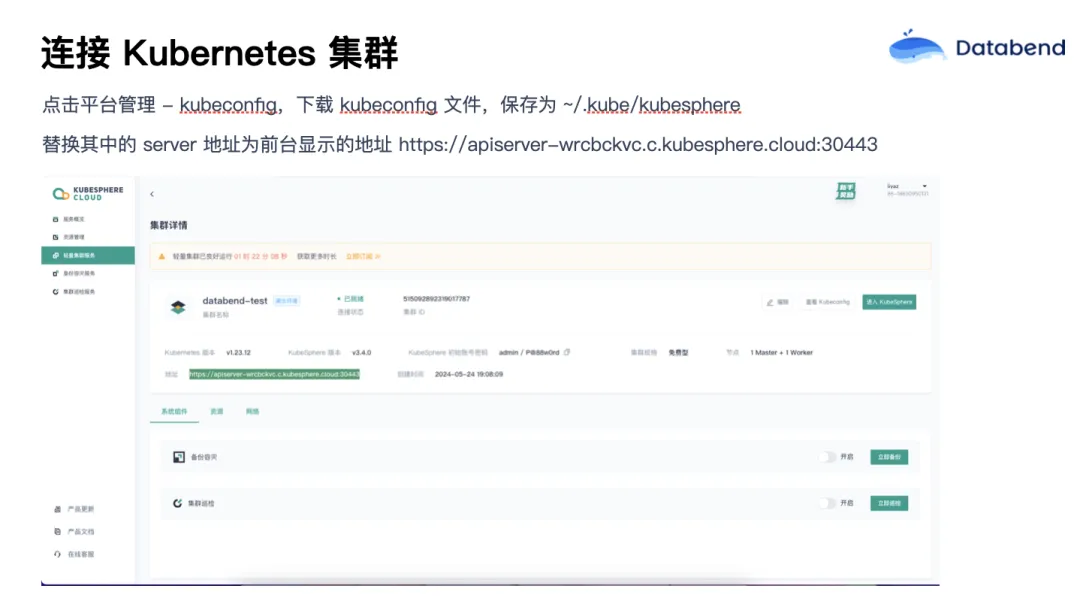The image size is (1080, 604).
Task: Click the 1 Master + 1 Worker value
Action: tap(781, 352)
